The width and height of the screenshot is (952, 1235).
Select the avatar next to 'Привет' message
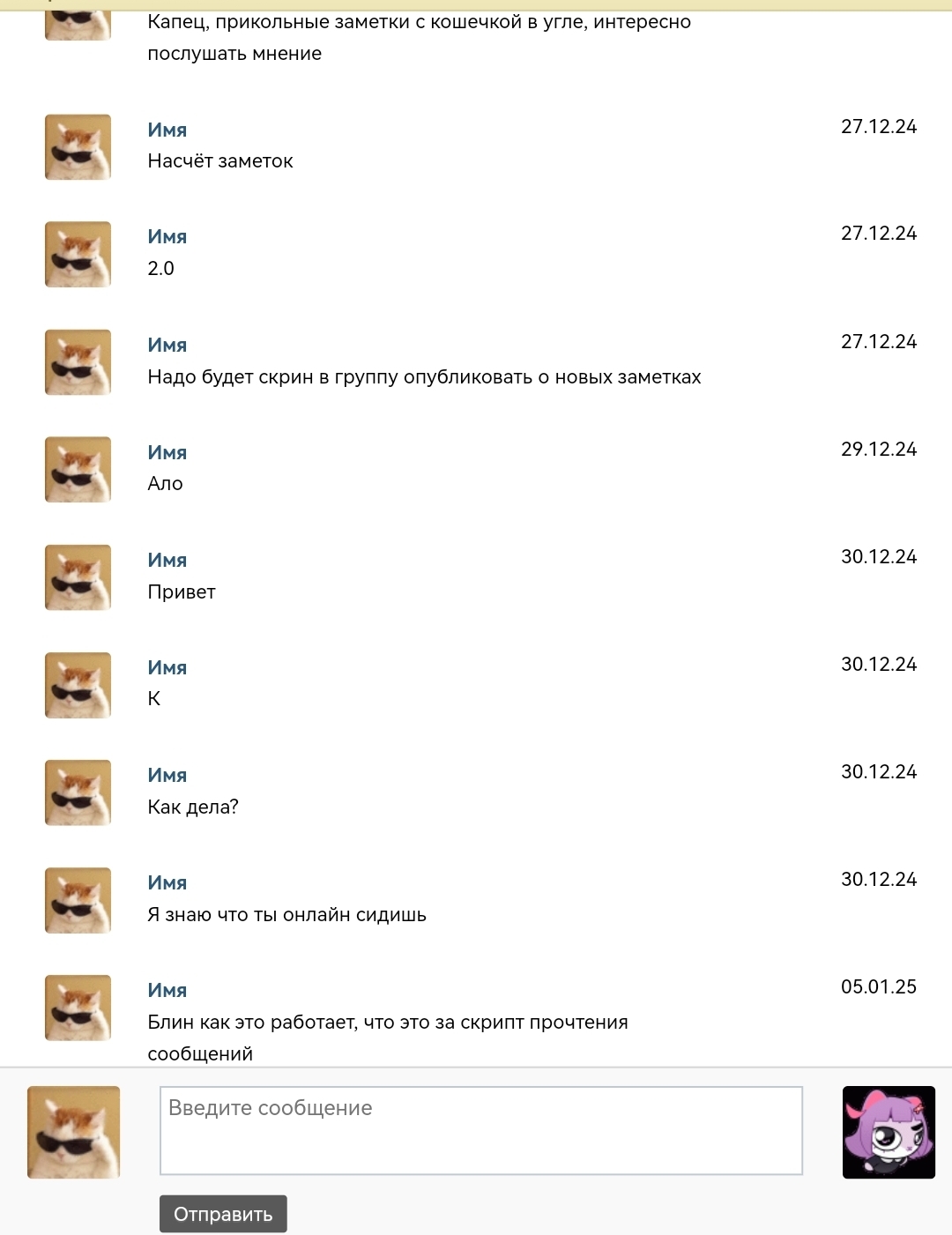click(x=78, y=577)
